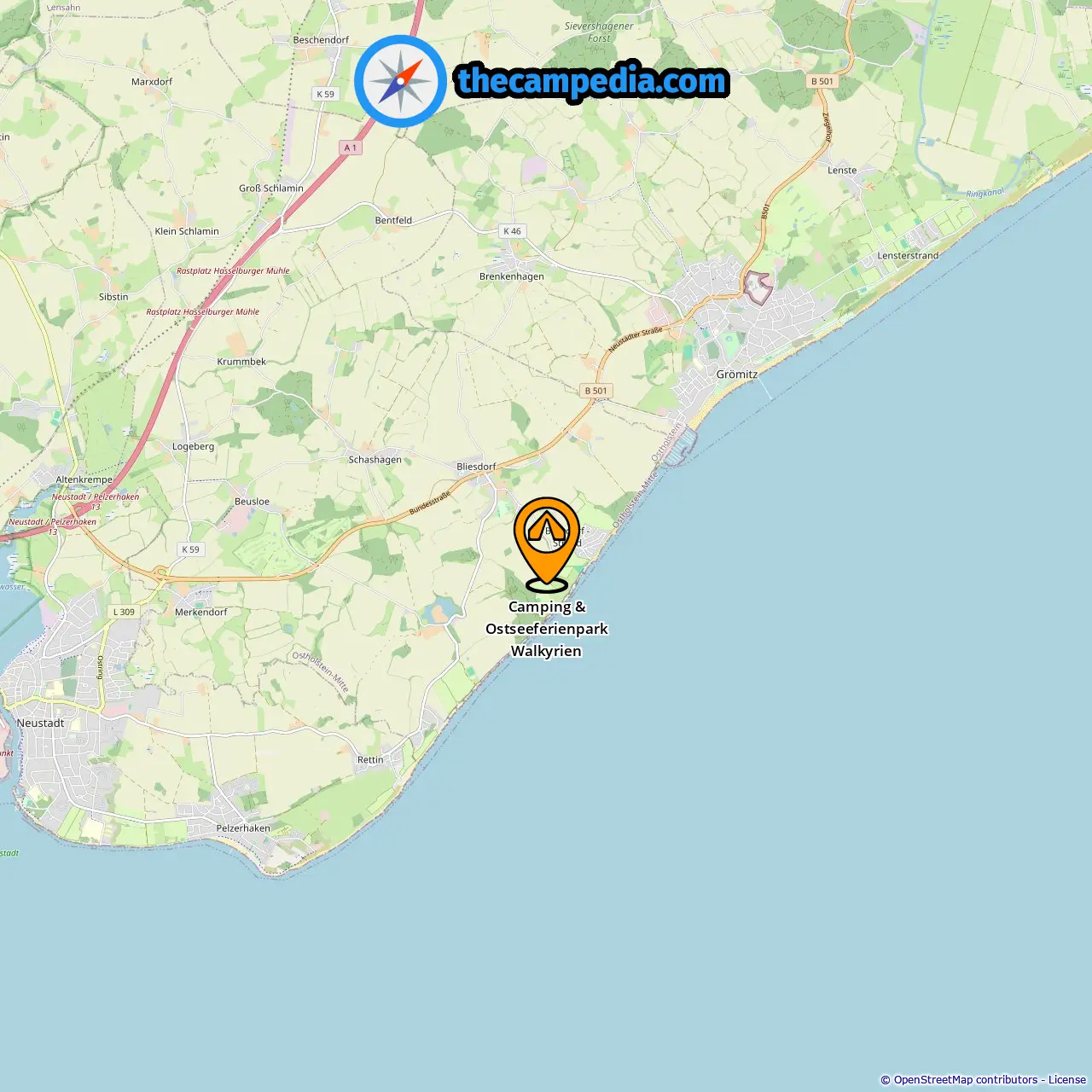The image size is (1092, 1092).
Task: Click the Neustadt town label
Action: click(40, 723)
